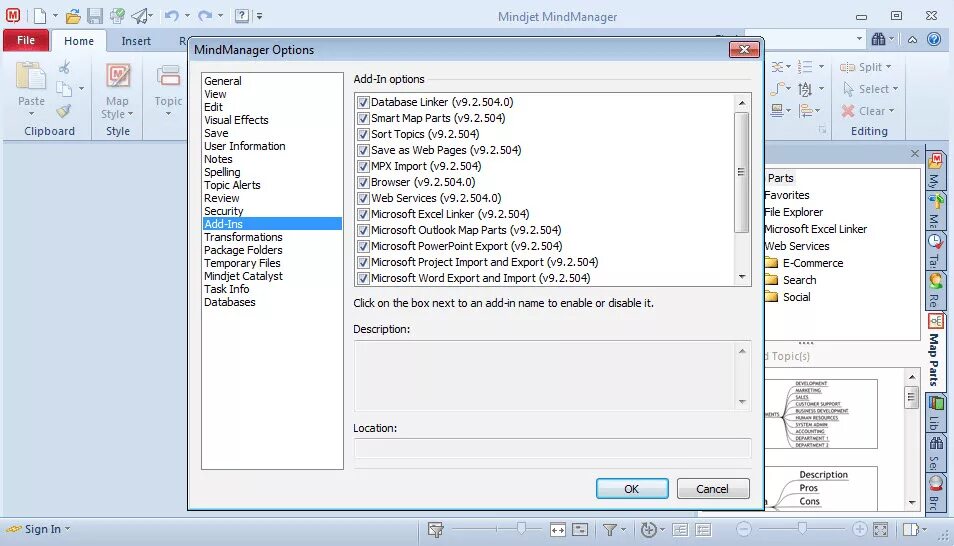
Task: Click the Topic icon in ribbon
Action: [x=168, y=77]
